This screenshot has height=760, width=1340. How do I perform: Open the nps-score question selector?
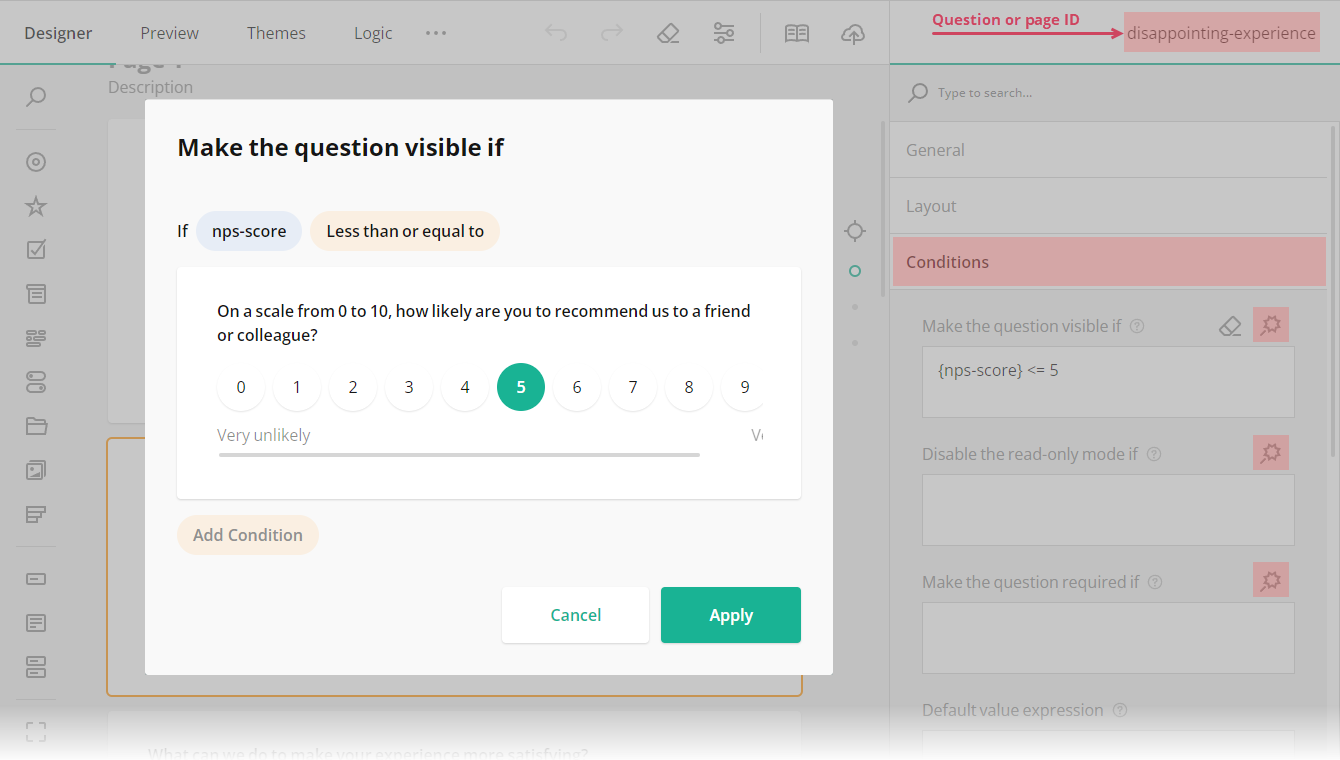pyautogui.click(x=248, y=231)
